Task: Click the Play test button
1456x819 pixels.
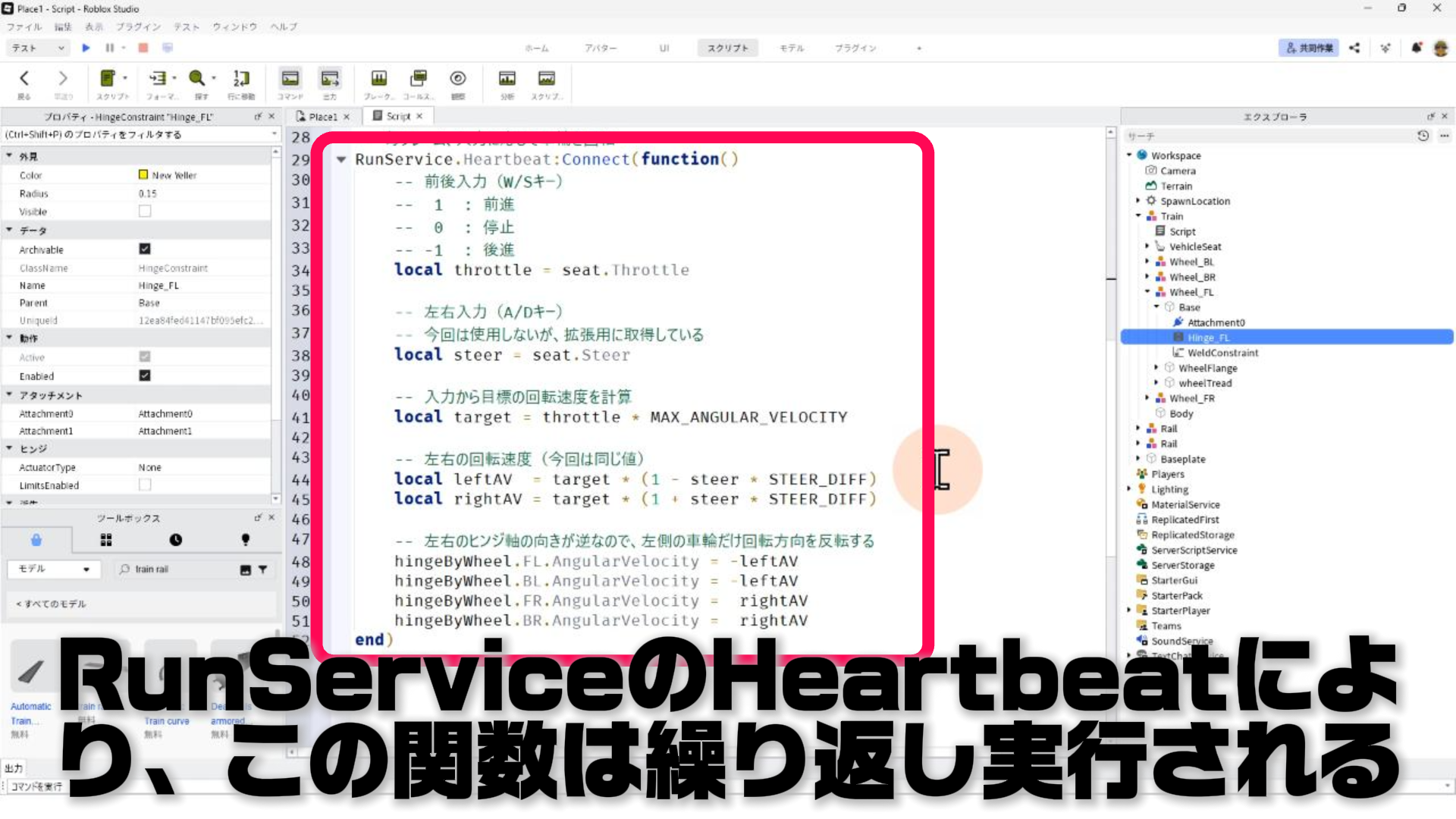Action: pos(86,48)
